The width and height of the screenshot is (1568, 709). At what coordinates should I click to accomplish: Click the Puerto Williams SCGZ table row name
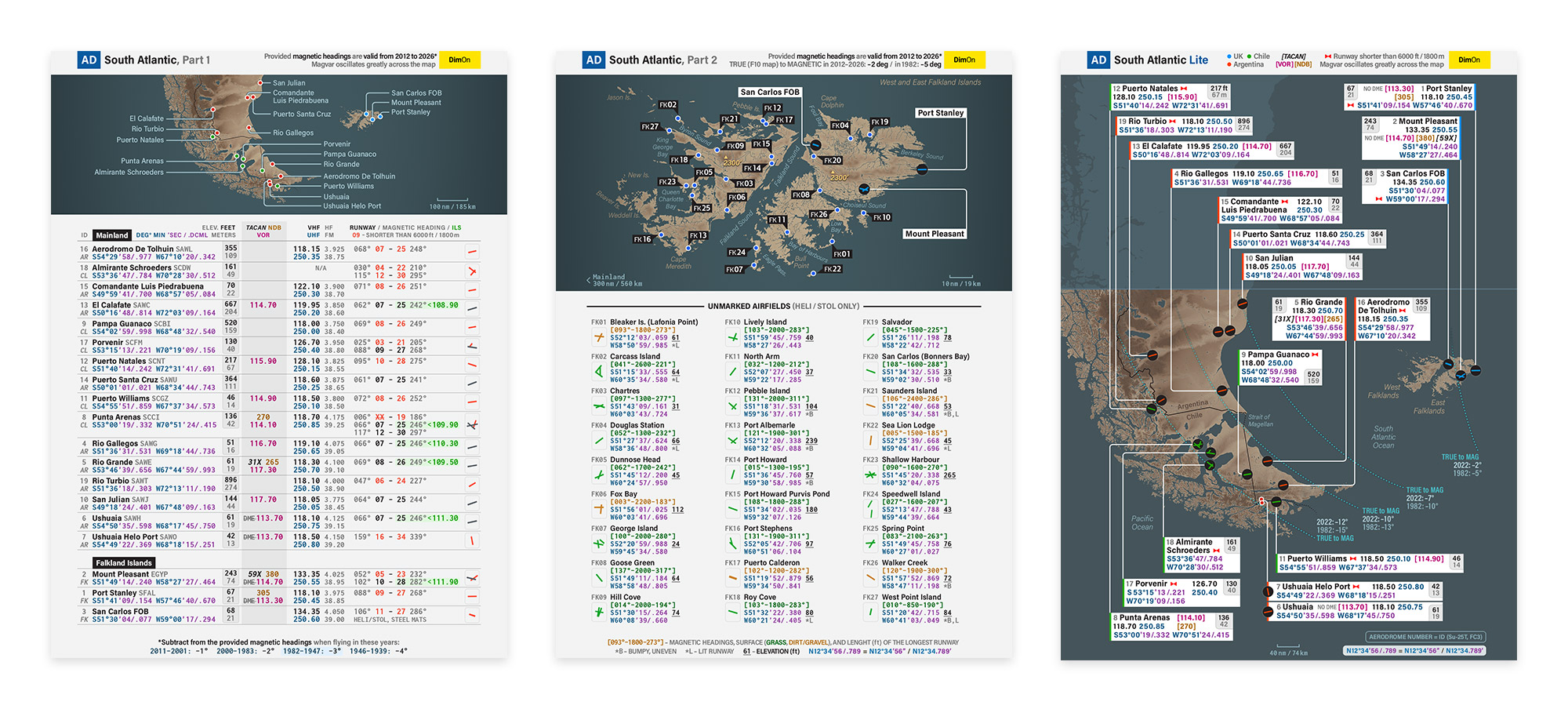click(x=131, y=398)
